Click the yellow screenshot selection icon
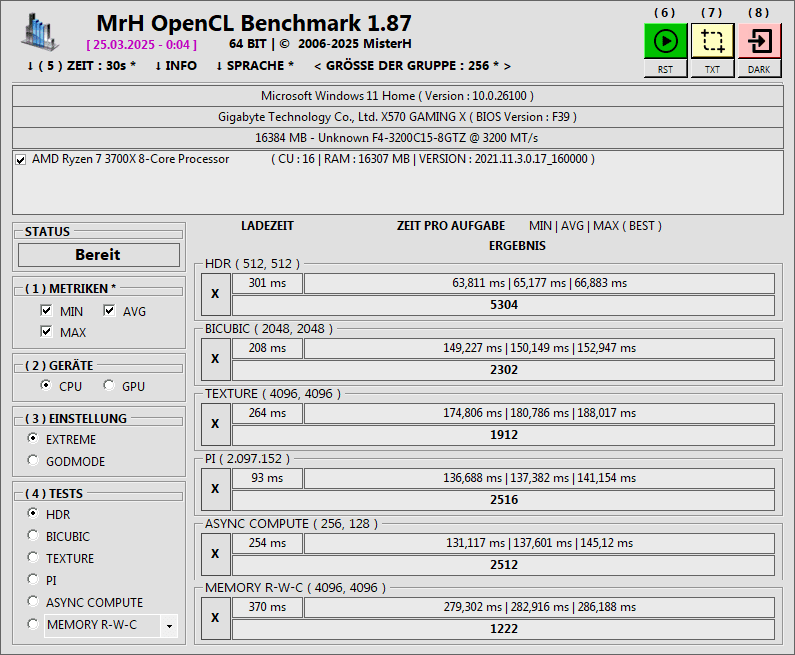The height and width of the screenshot is (655, 795). (x=712, y=41)
